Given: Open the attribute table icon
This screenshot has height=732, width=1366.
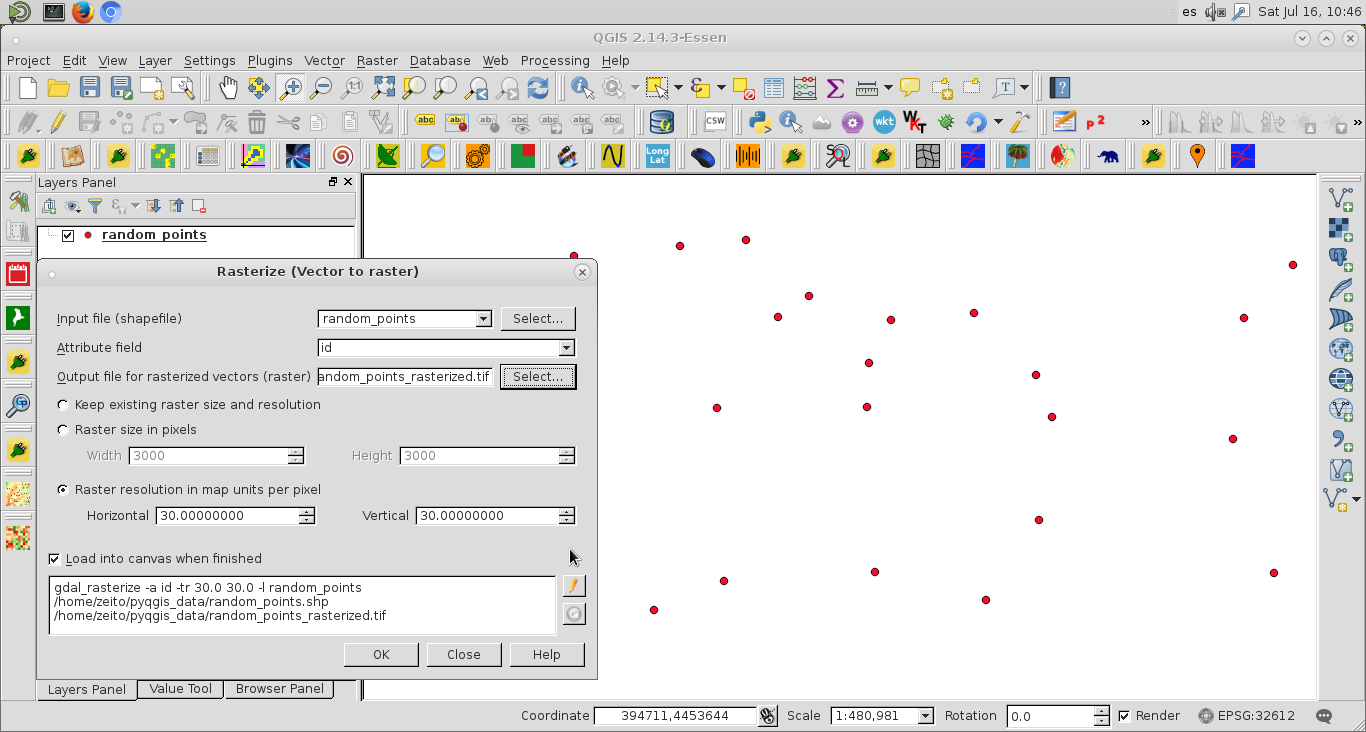Looking at the screenshot, I should (773, 88).
